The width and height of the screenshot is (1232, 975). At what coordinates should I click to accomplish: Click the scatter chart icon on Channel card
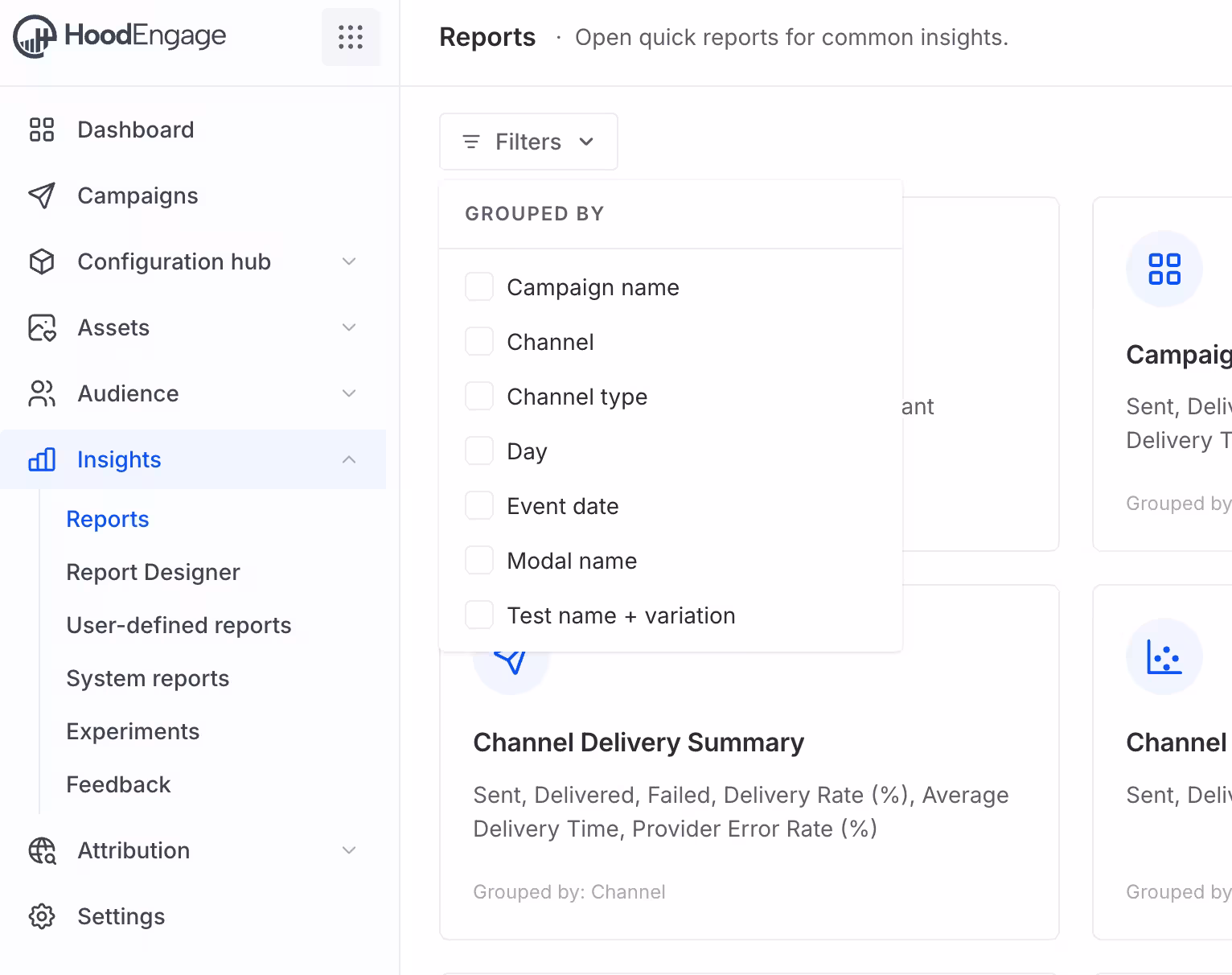tap(1164, 656)
